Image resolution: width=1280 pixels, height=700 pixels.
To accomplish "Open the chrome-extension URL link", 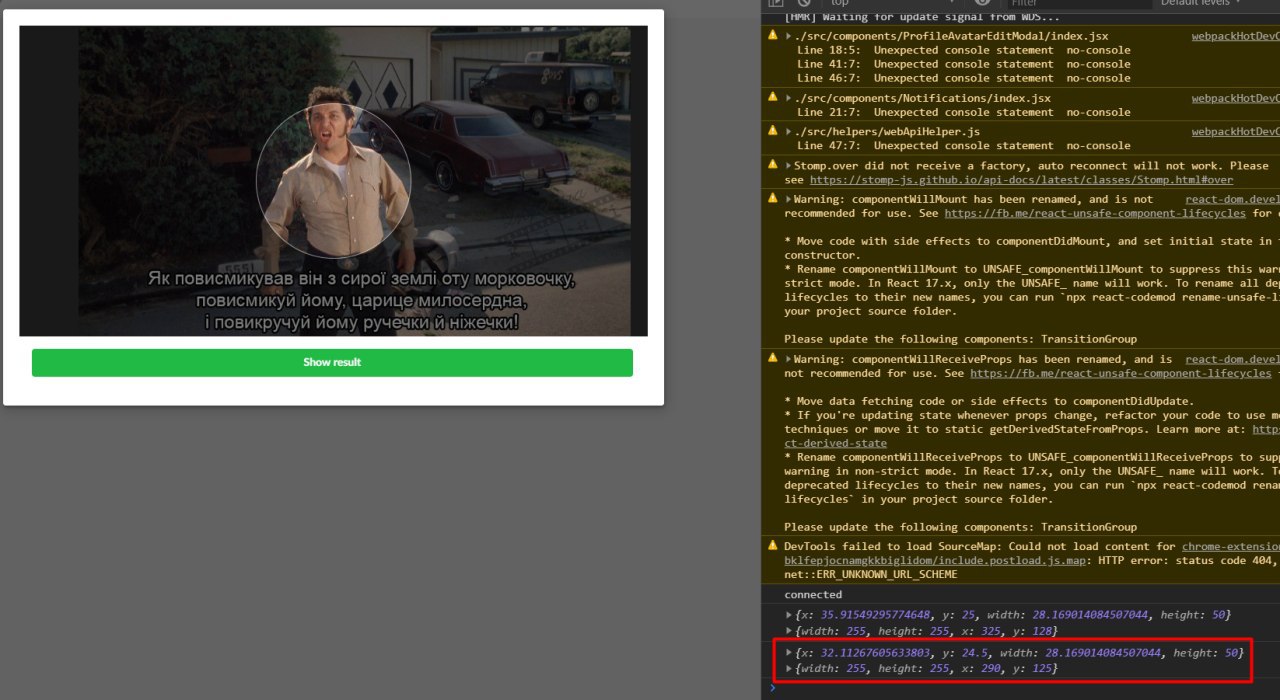I will [1230, 547].
